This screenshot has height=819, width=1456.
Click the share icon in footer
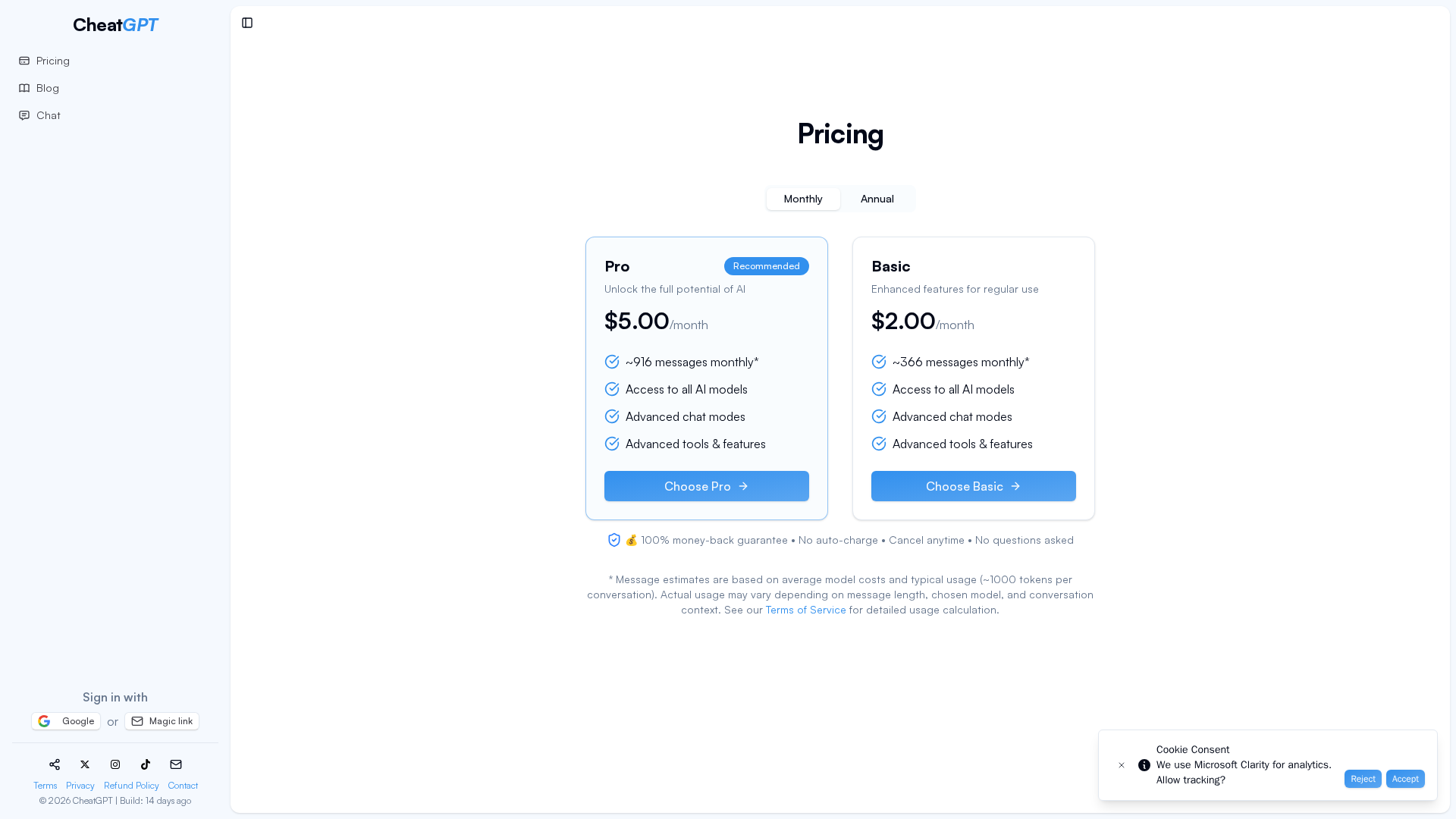point(54,764)
